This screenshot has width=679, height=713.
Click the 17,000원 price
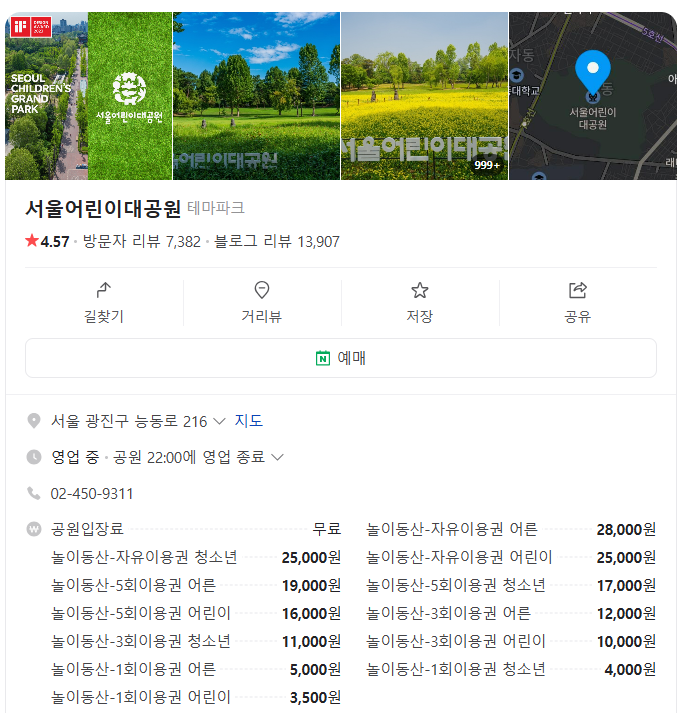point(626,586)
